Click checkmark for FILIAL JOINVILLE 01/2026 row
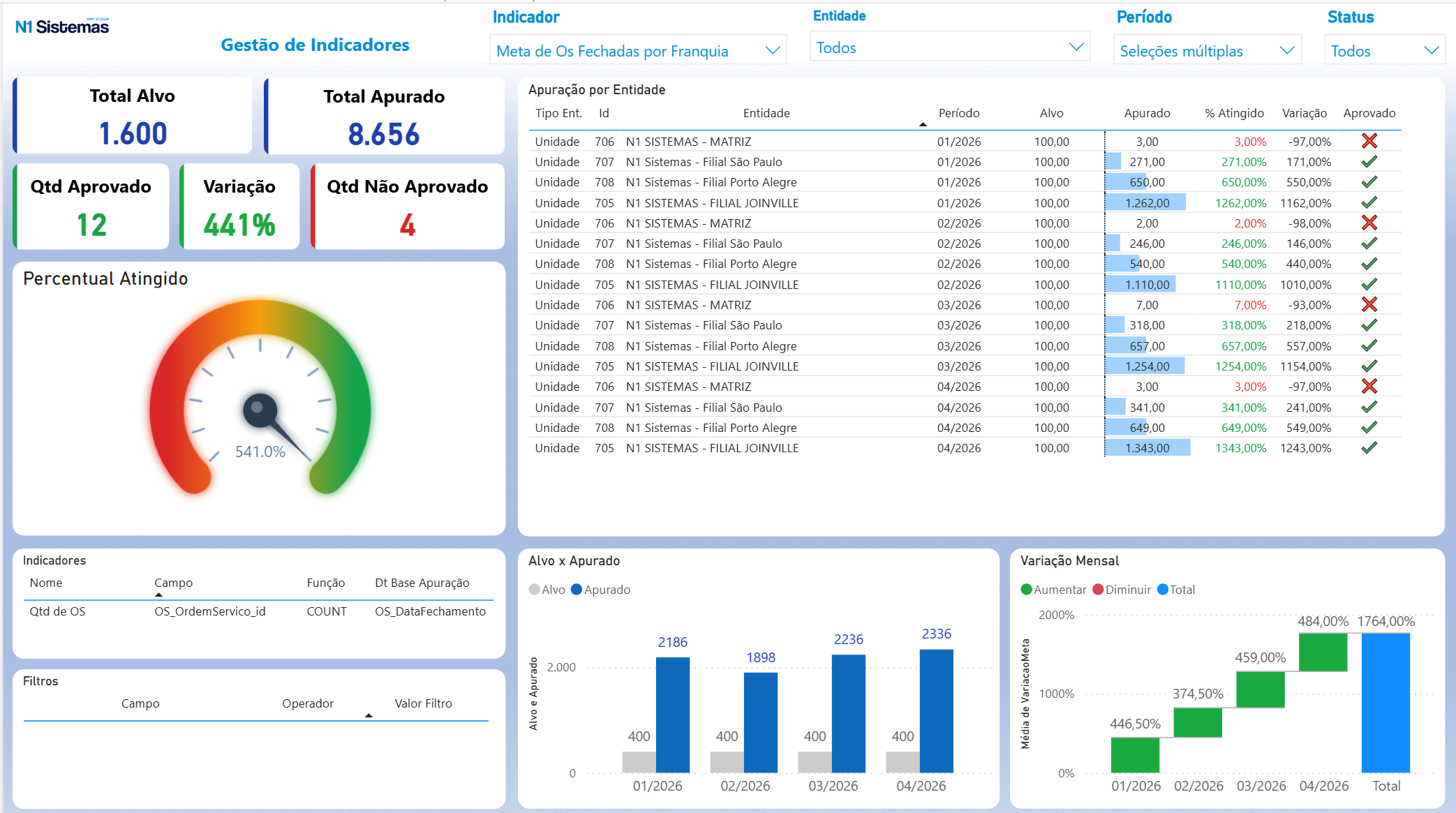The image size is (1456, 813). (1369, 202)
